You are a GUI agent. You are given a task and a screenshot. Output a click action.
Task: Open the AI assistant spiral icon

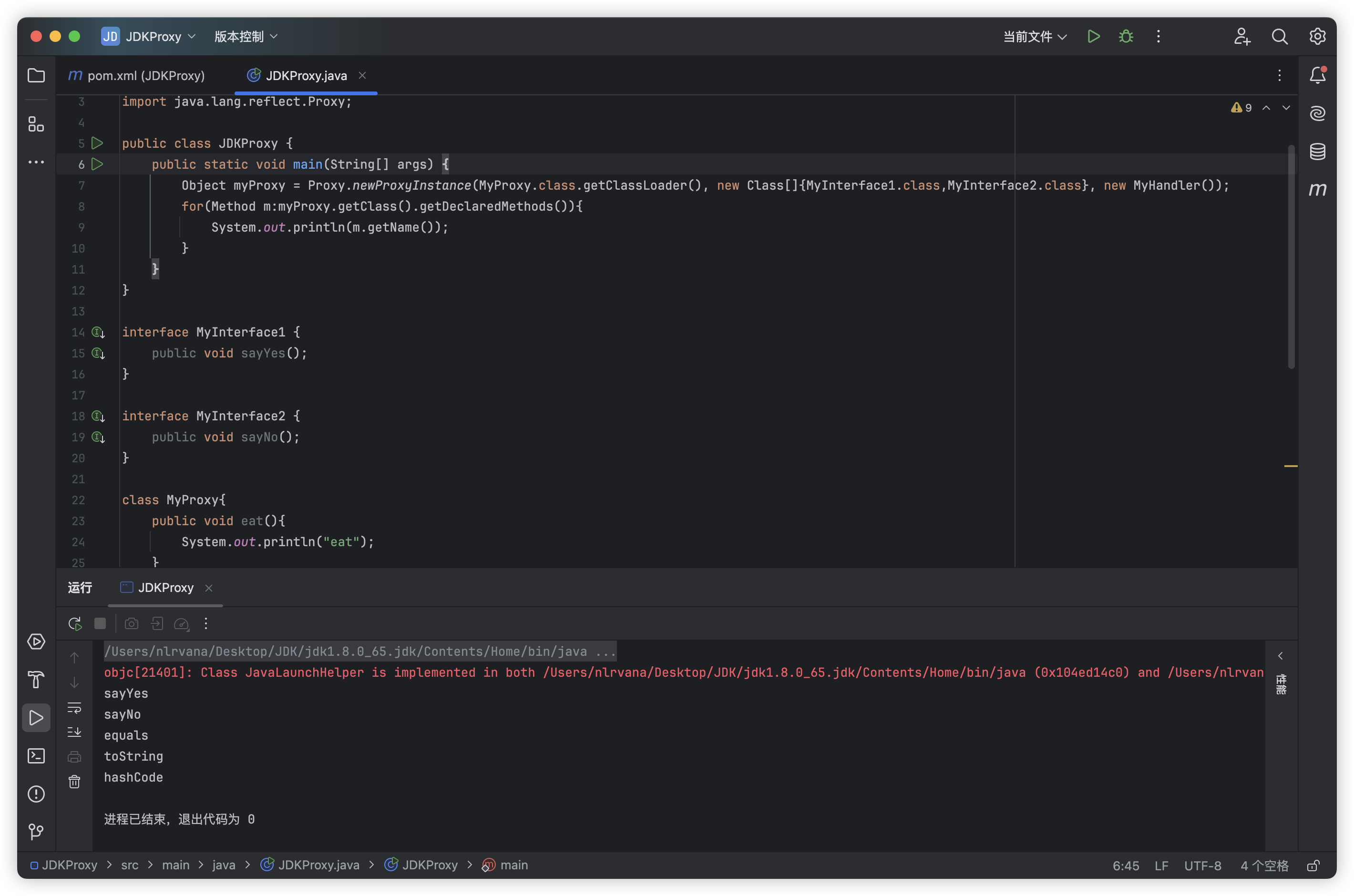1317,113
